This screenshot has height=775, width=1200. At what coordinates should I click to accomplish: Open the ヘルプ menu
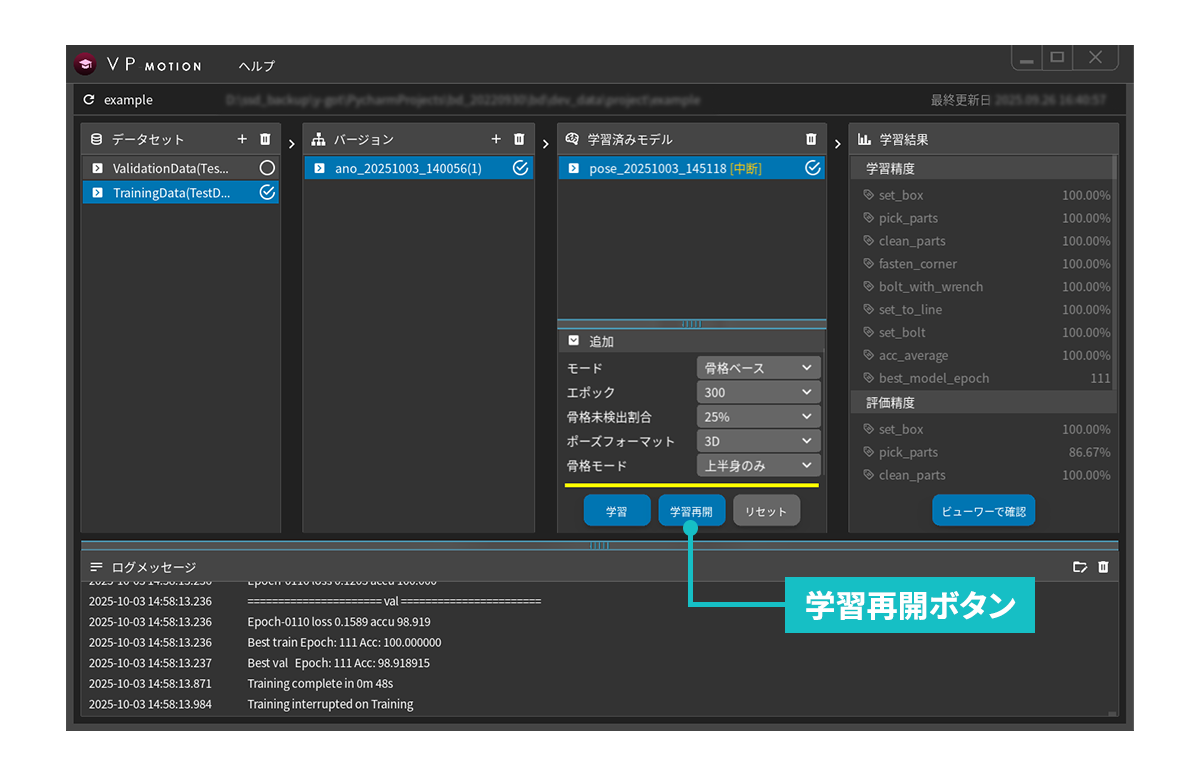coord(256,66)
